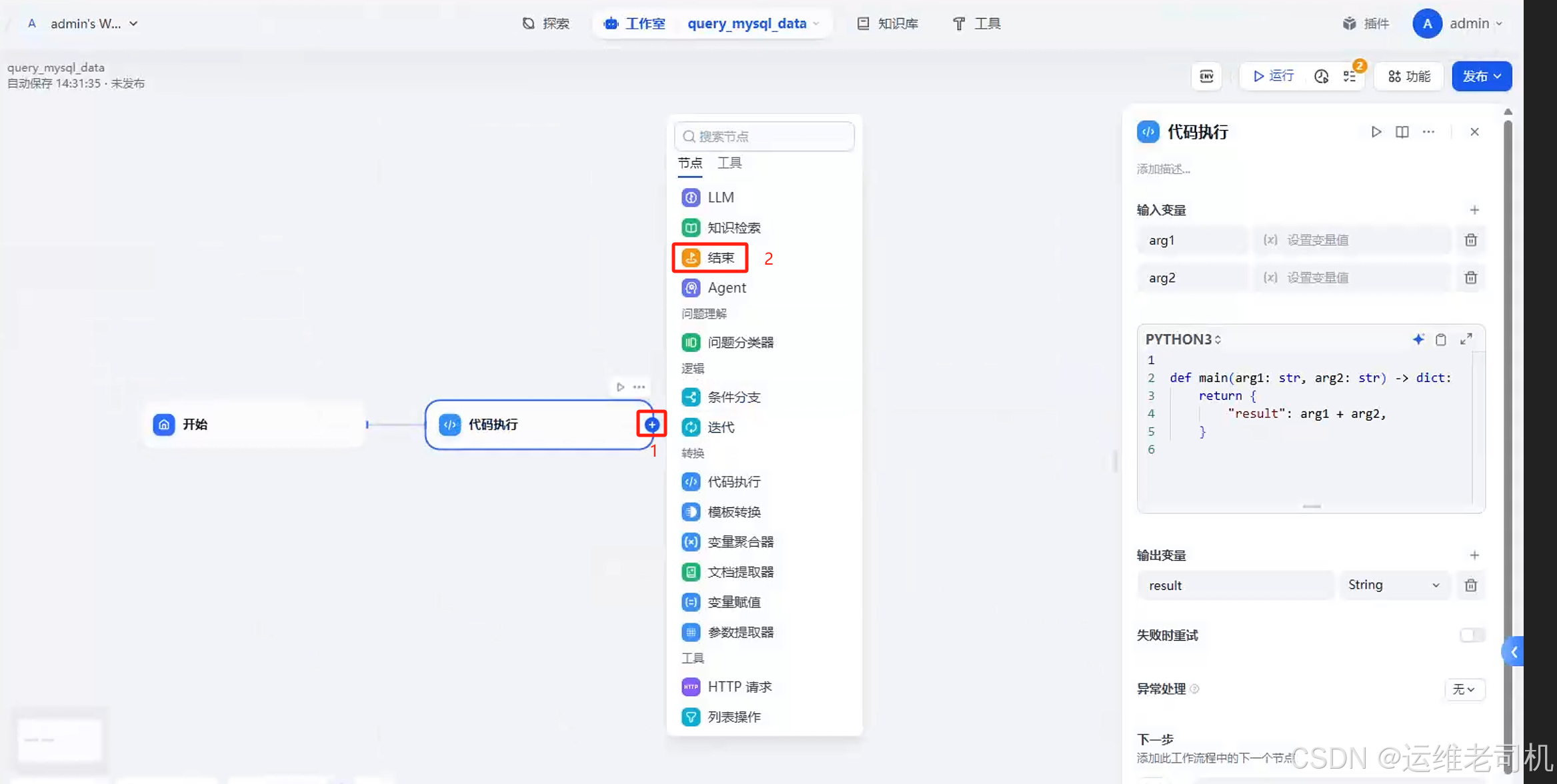Run the code execution node step
The height and width of the screenshot is (784, 1557).
point(1376,132)
